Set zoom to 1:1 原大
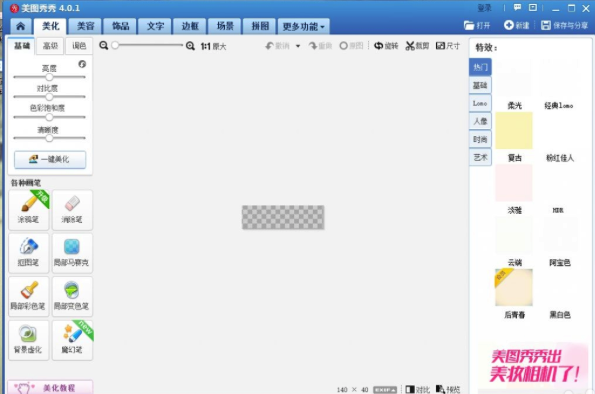Screen dimensions: 595x394 coord(213,46)
